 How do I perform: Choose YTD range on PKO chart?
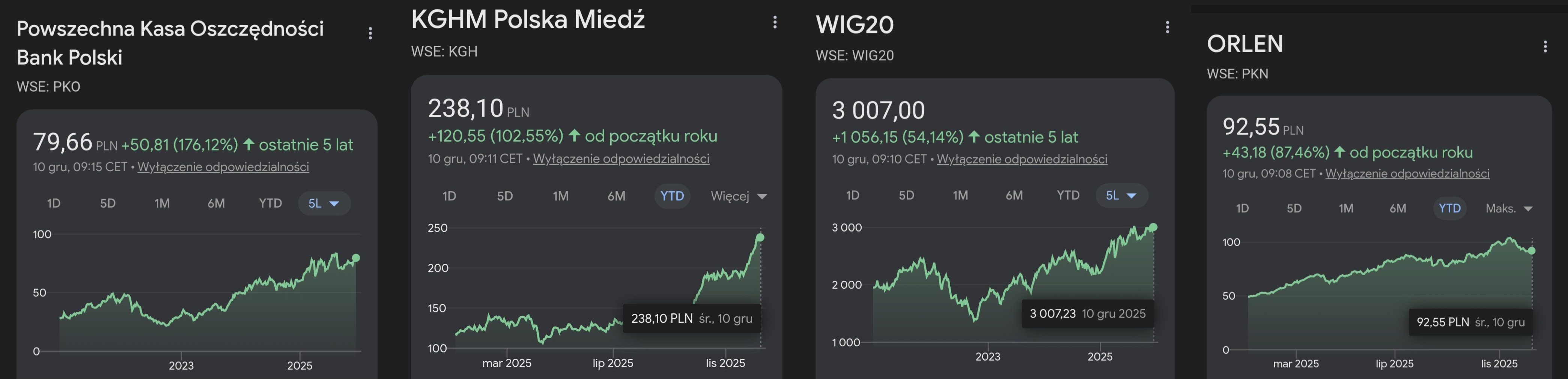(x=270, y=204)
